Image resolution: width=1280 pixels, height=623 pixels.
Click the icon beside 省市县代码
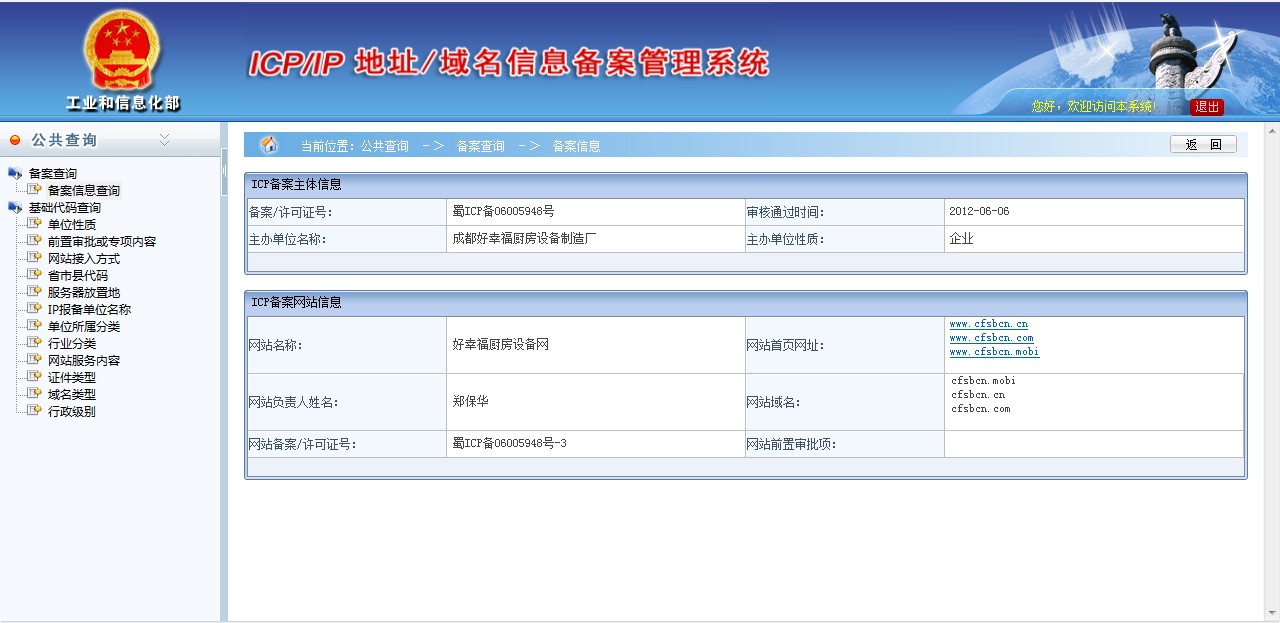point(35,275)
